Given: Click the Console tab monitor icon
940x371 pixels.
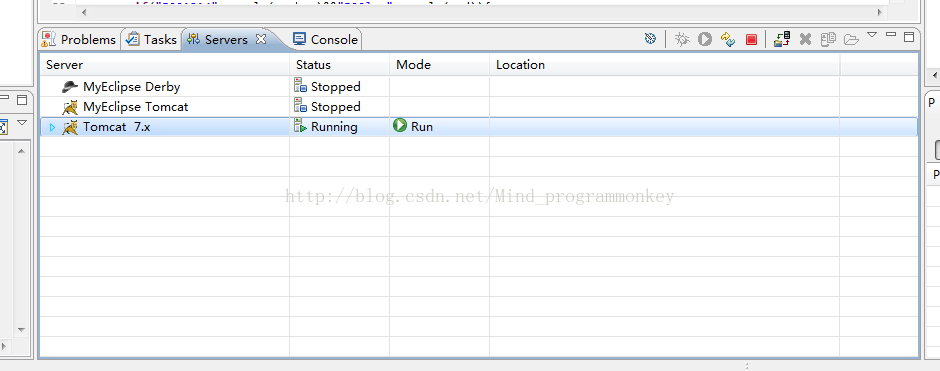Looking at the screenshot, I should 299,39.
